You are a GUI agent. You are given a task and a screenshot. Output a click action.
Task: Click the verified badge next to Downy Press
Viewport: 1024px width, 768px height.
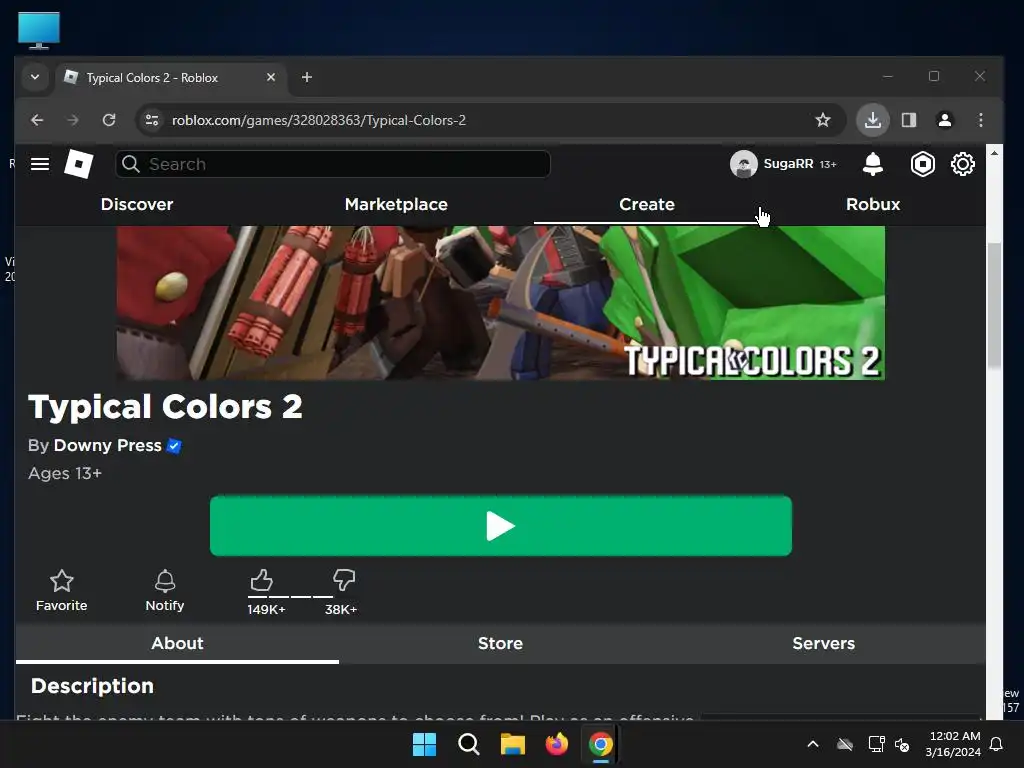(x=174, y=445)
